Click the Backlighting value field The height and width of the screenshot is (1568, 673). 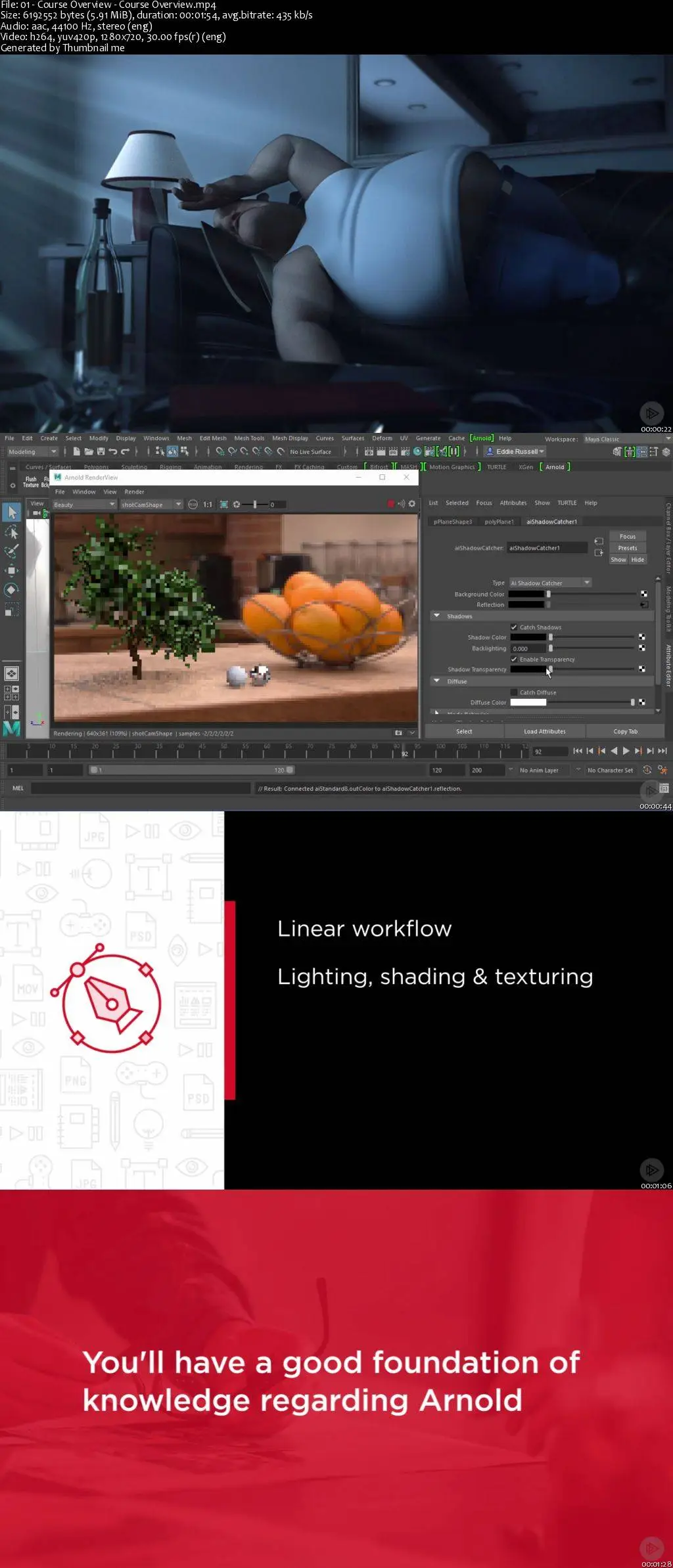(528, 648)
